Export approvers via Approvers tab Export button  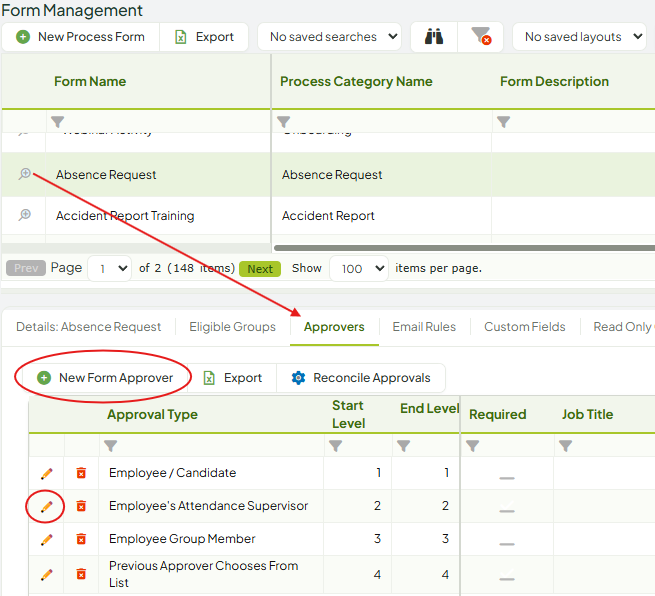coord(232,378)
